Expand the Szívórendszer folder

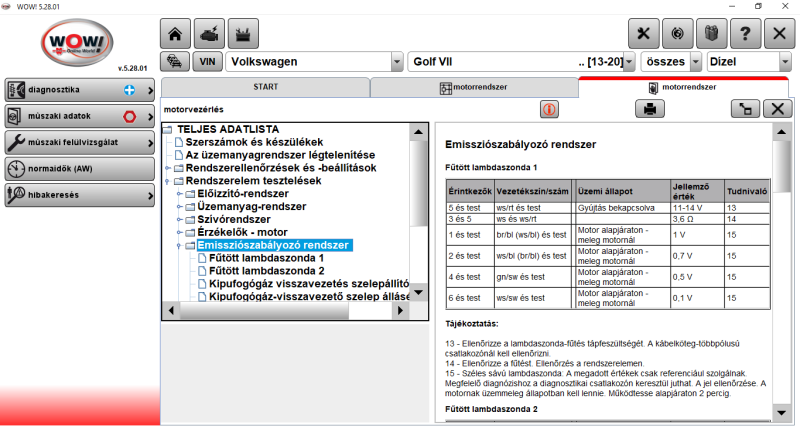click(x=179, y=219)
